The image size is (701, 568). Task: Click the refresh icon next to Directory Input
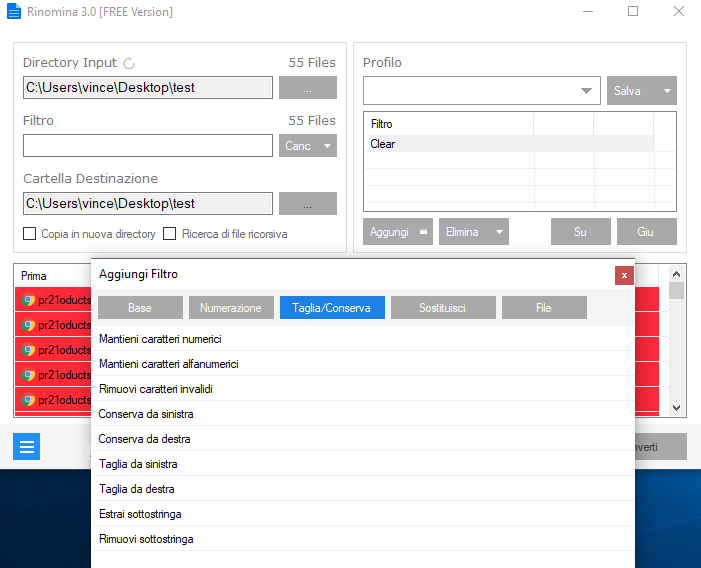(129, 63)
